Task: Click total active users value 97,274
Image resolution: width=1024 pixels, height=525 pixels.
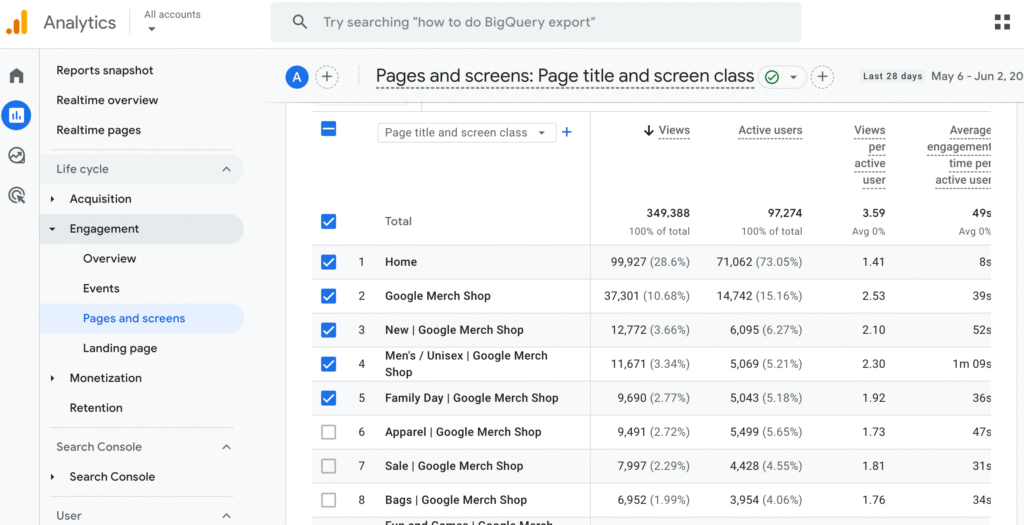Action: tap(784, 214)
